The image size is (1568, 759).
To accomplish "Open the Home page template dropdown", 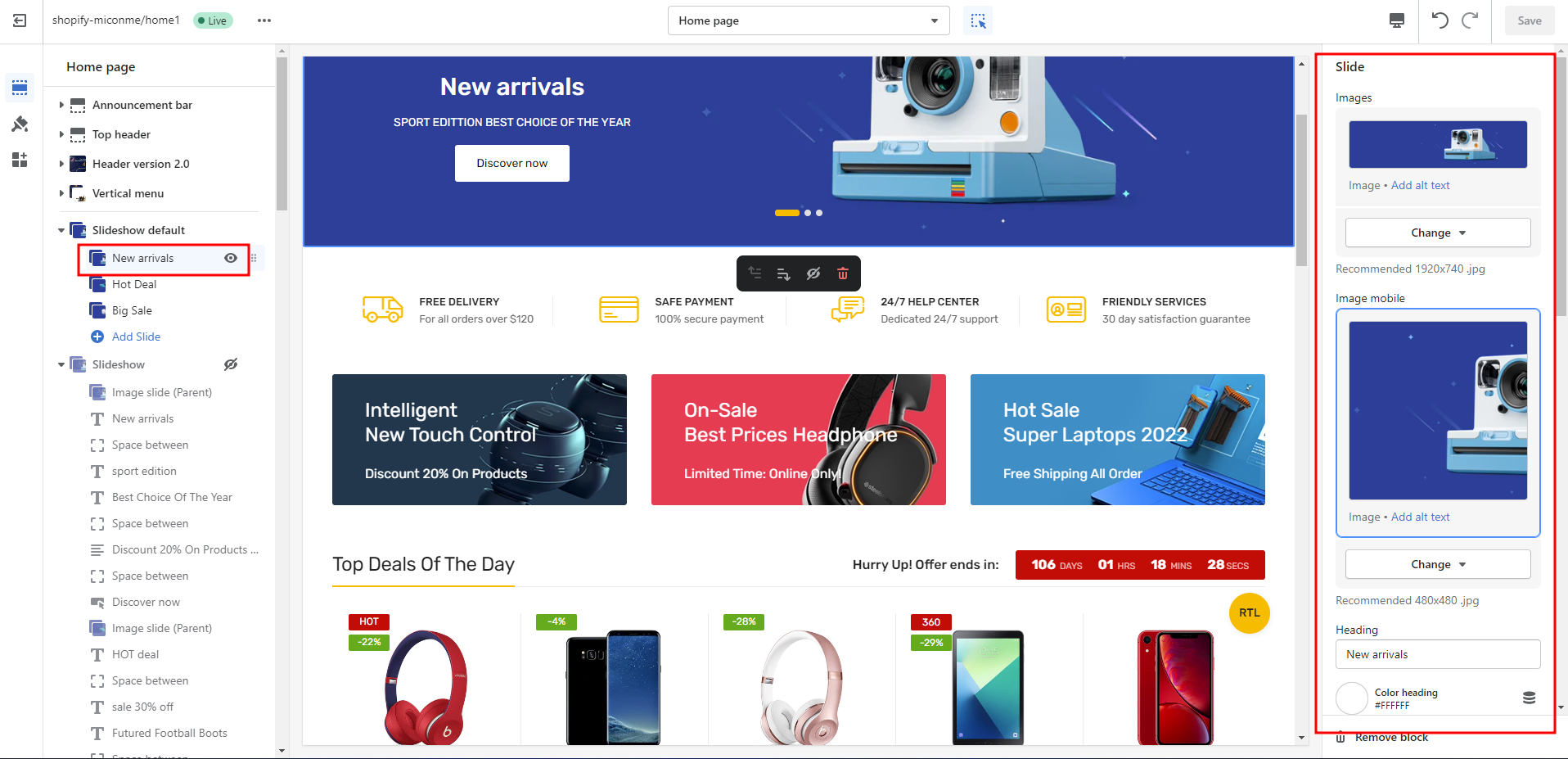I will 809,20.
